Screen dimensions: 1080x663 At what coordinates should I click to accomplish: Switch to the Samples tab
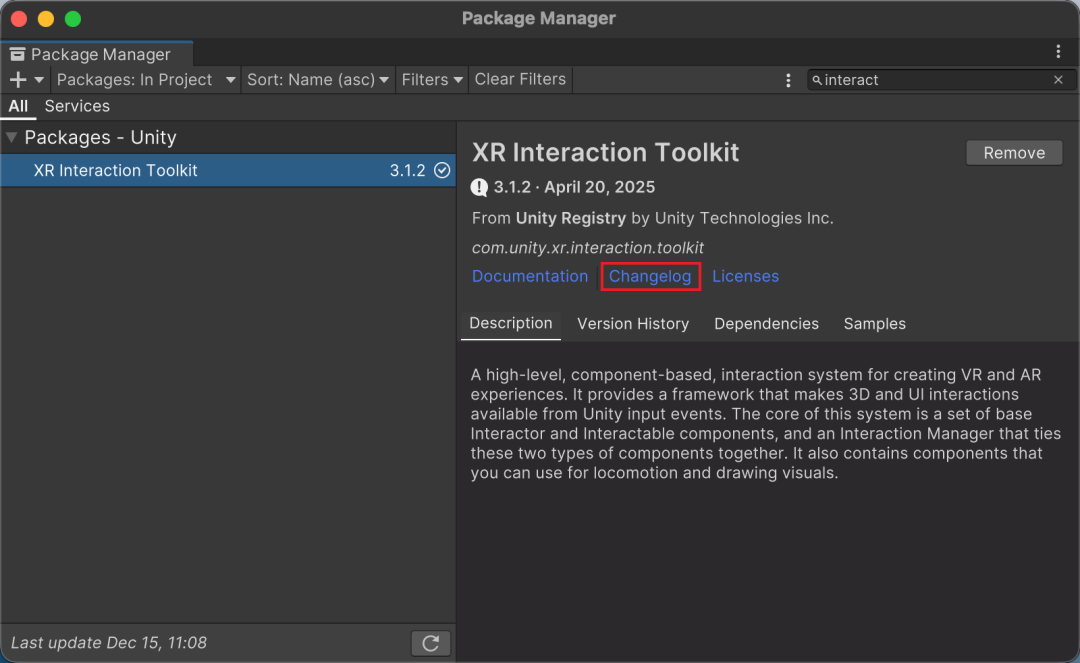tap(874, 324)
